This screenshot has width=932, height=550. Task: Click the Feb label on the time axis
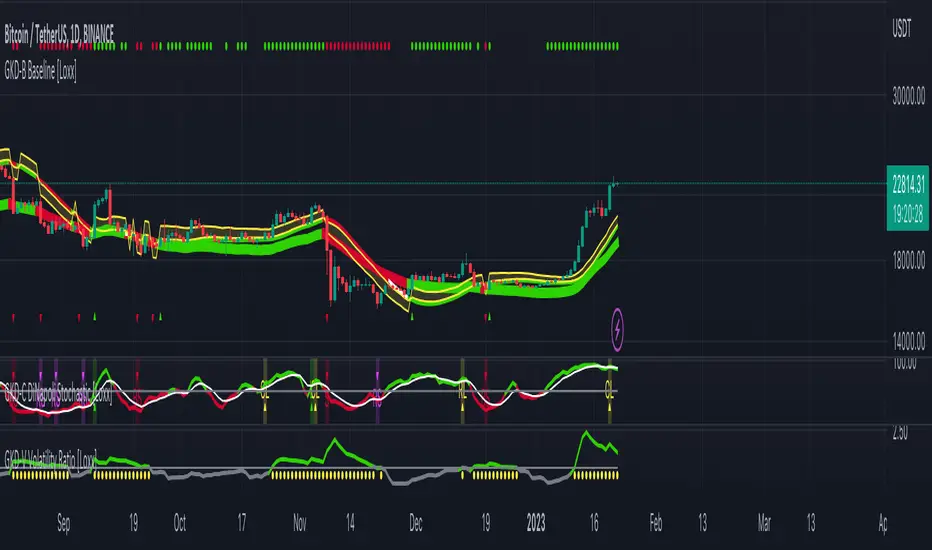656,523
